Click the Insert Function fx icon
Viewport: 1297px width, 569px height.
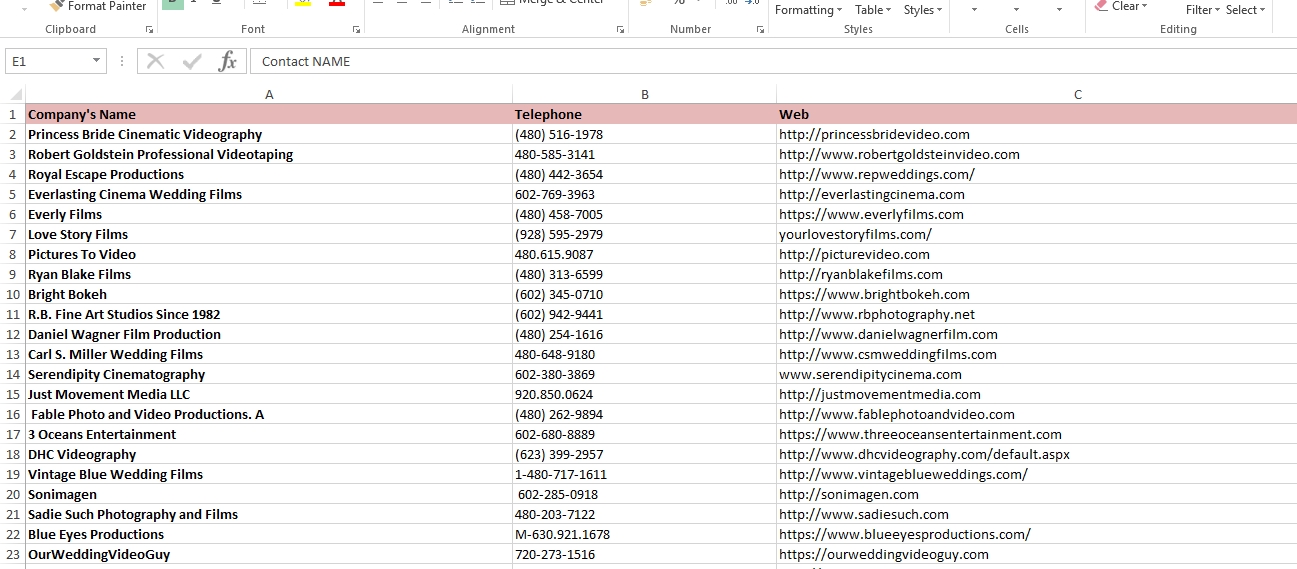click(x=228, y=61)
